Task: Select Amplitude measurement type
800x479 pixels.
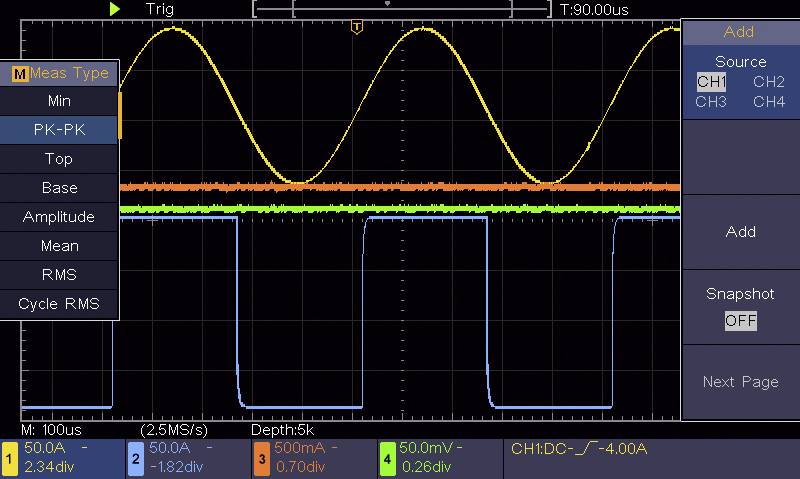Action: 59,217
